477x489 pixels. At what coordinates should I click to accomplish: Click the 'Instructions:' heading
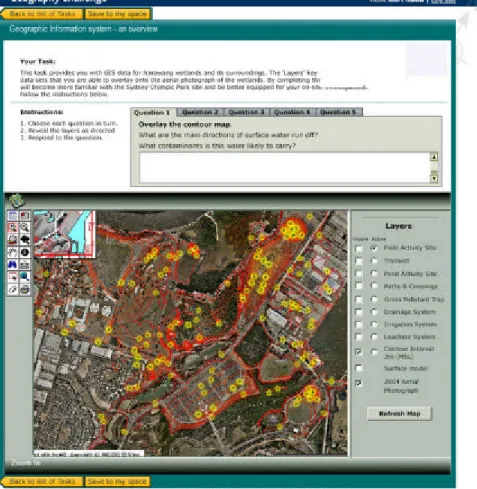click(42, 112)
